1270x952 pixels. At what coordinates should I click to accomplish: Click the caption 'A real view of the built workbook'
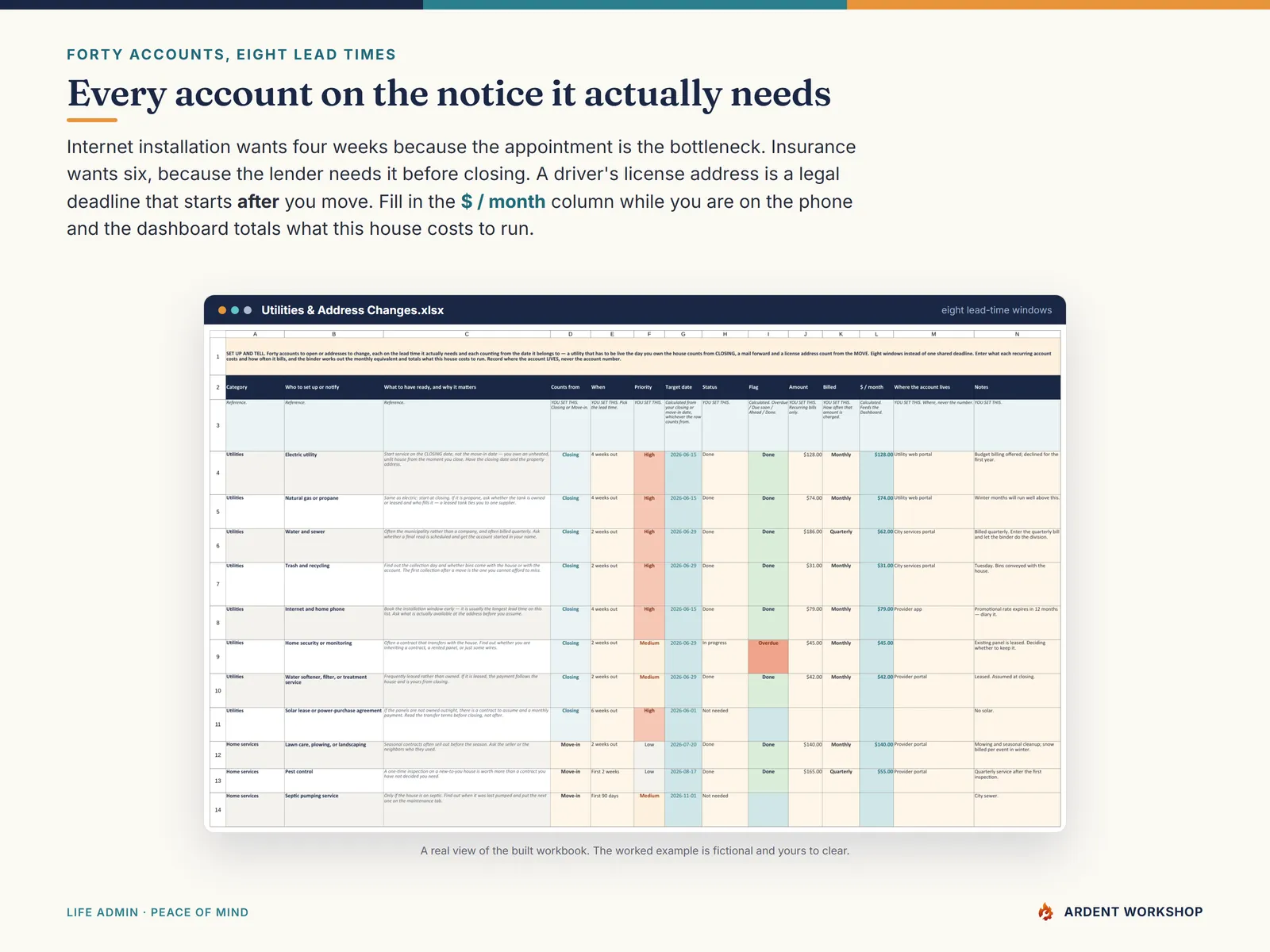(504, 850)
